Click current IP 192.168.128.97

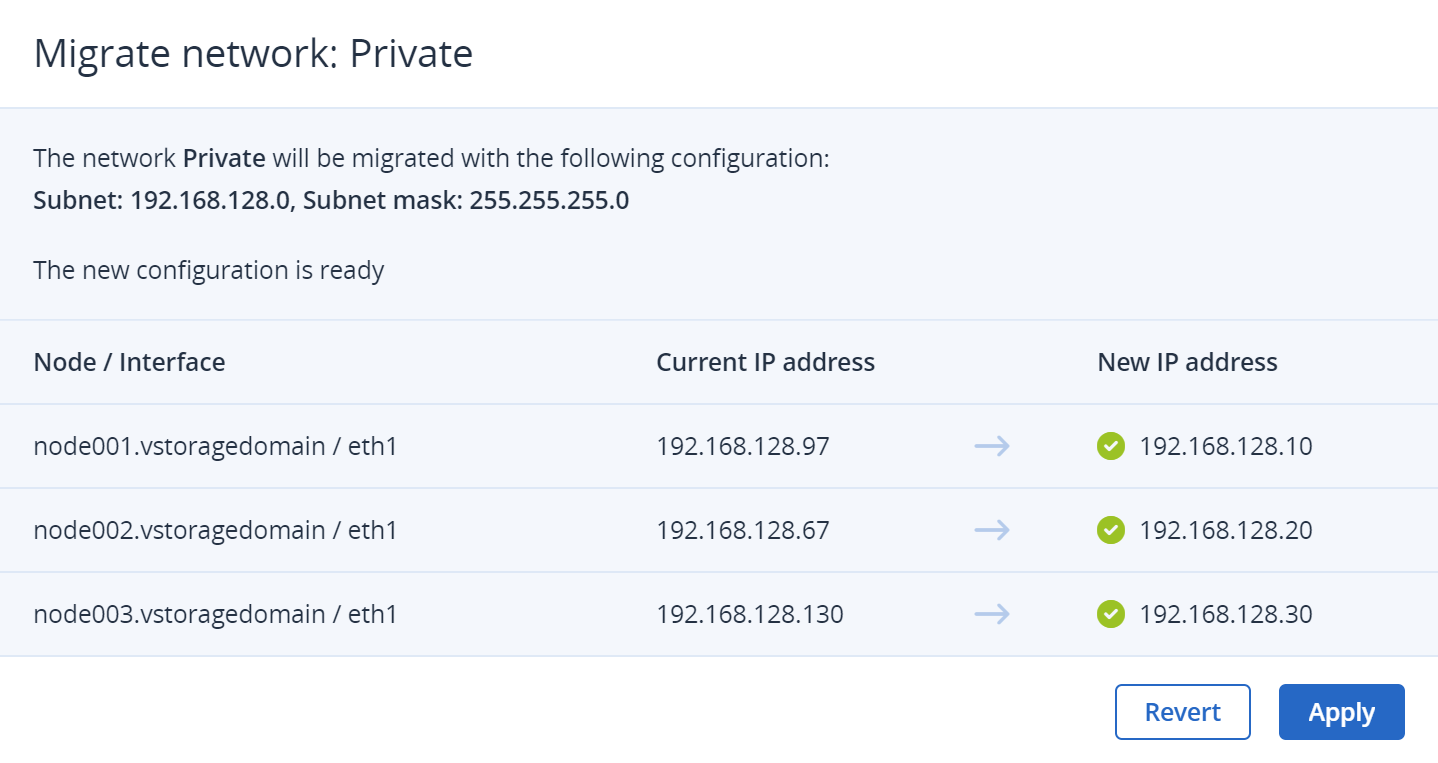pyautogui.click(x=742, y=446)
